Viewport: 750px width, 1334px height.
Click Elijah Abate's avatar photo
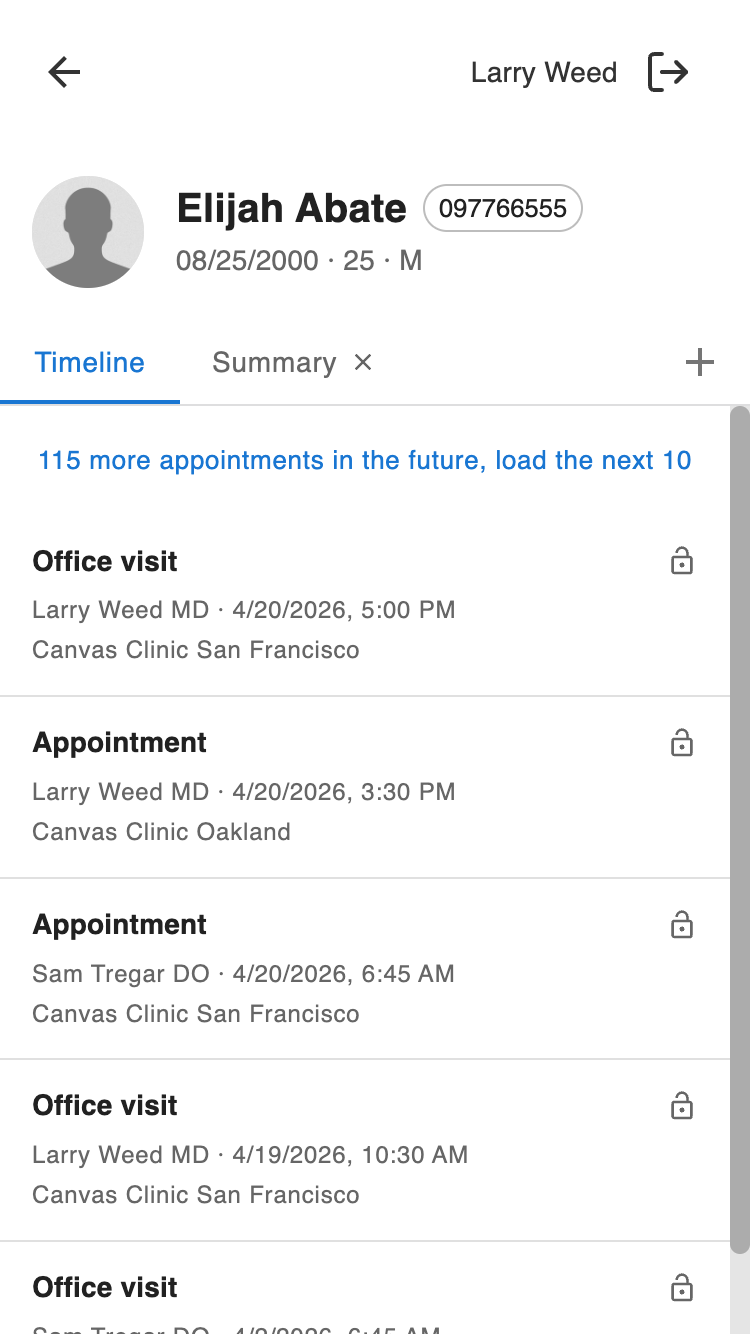pos(88,232)
